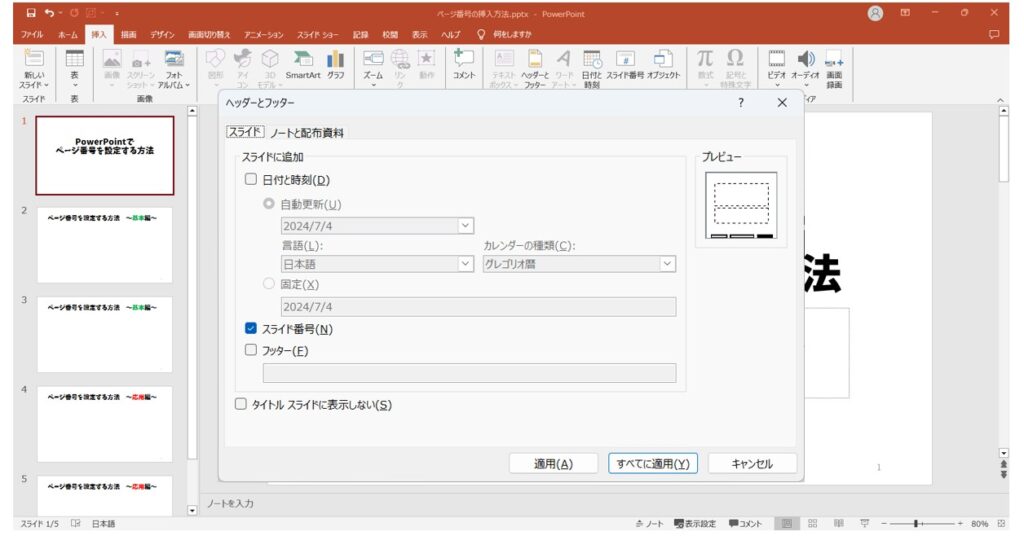Viewport: 1024px width, 536px height.
Task: Add a comment (コメント) icon
Action: coord(464,59)
